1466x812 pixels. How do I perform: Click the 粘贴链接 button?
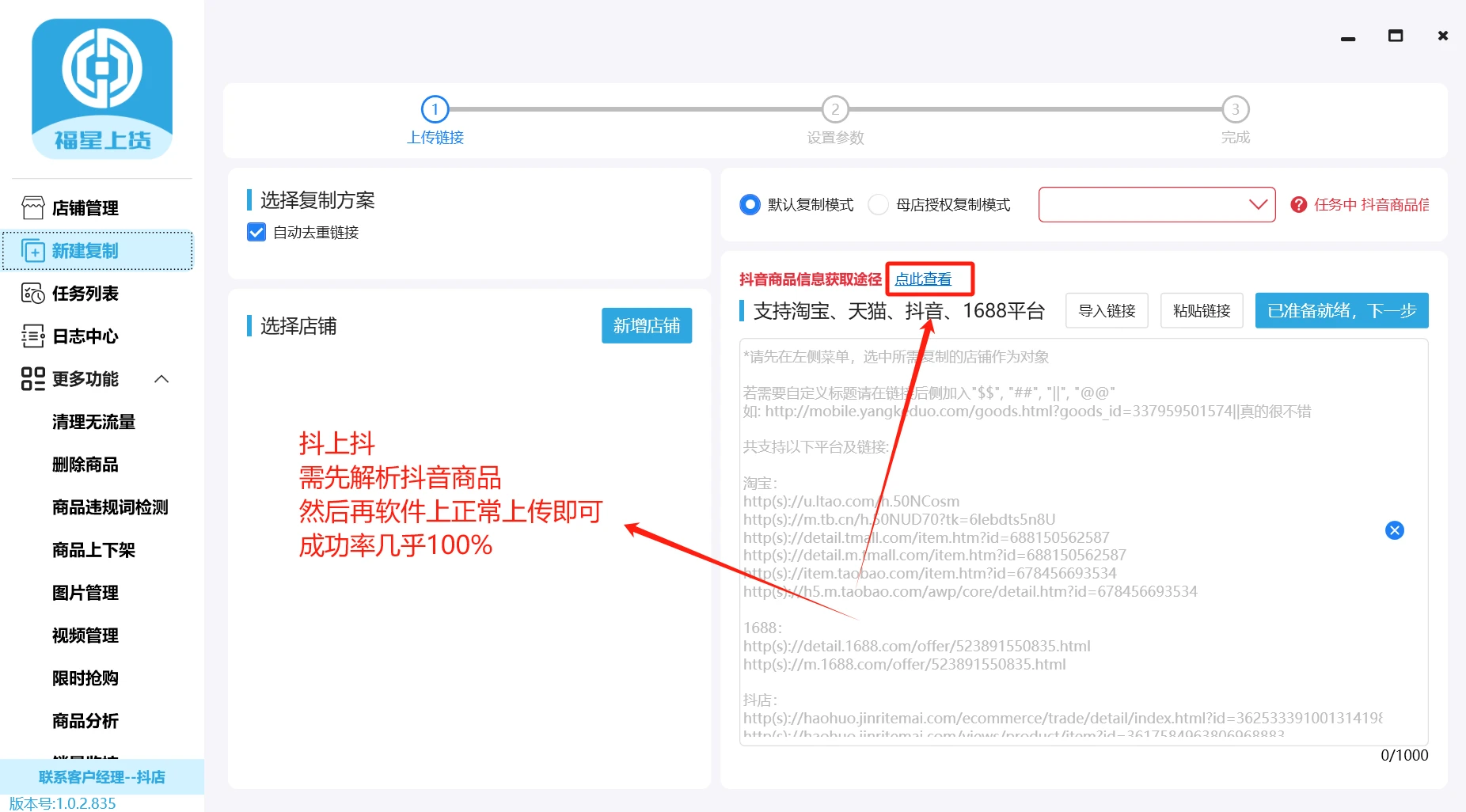coord(1202,310)
